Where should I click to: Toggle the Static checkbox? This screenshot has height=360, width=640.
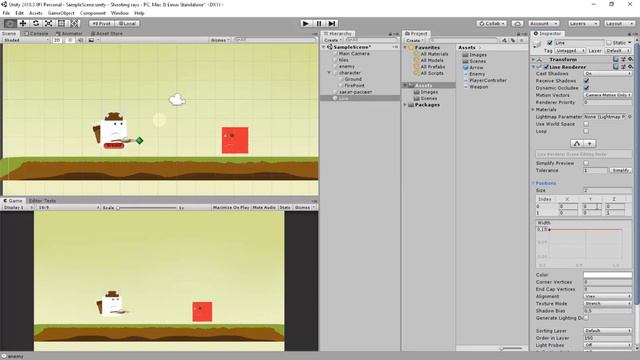pyautogui.click(x=609, y=42)
